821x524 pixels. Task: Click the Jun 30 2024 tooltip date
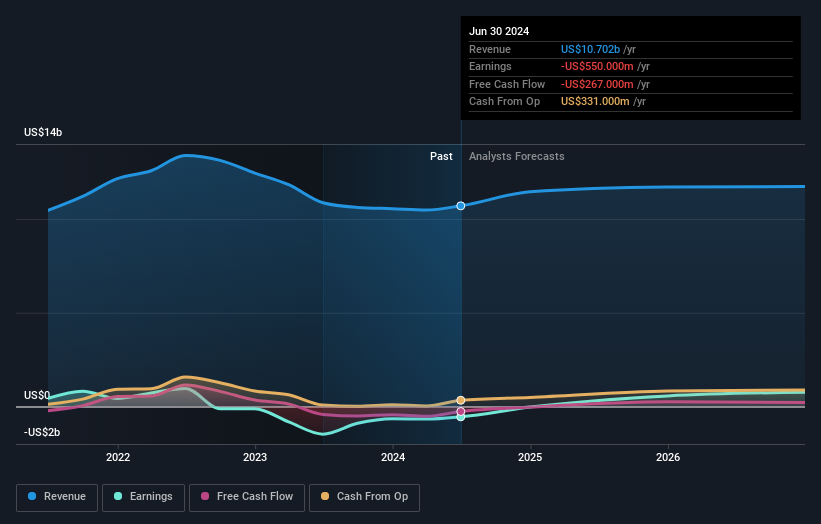coord(499,31)
